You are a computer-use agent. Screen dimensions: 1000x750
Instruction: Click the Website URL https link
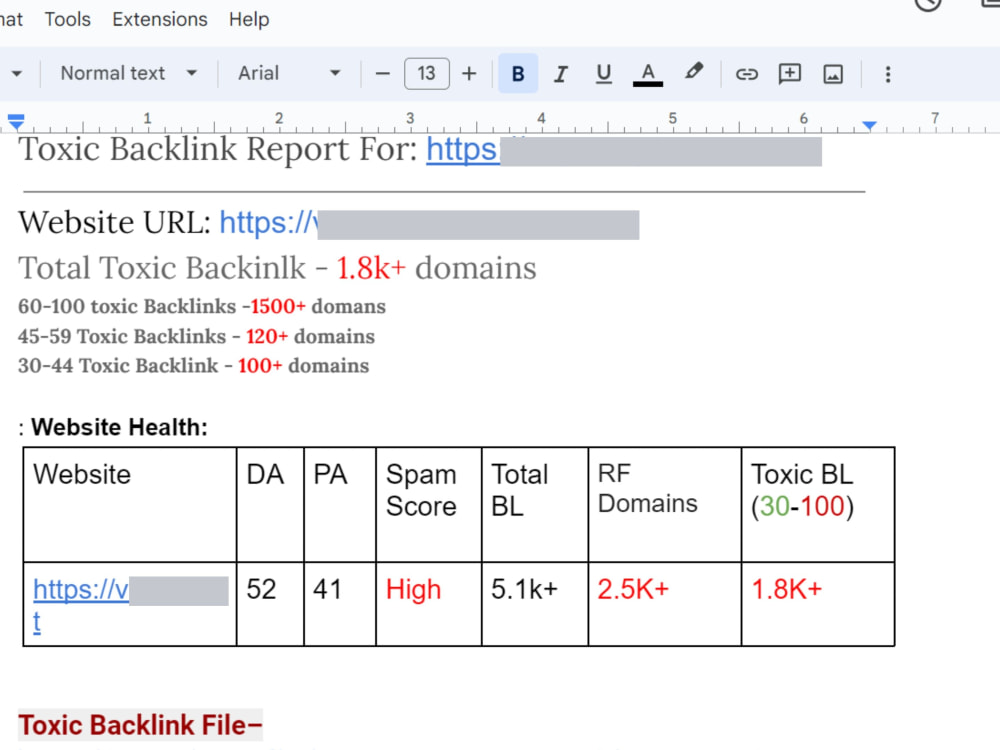pos(268,223)
